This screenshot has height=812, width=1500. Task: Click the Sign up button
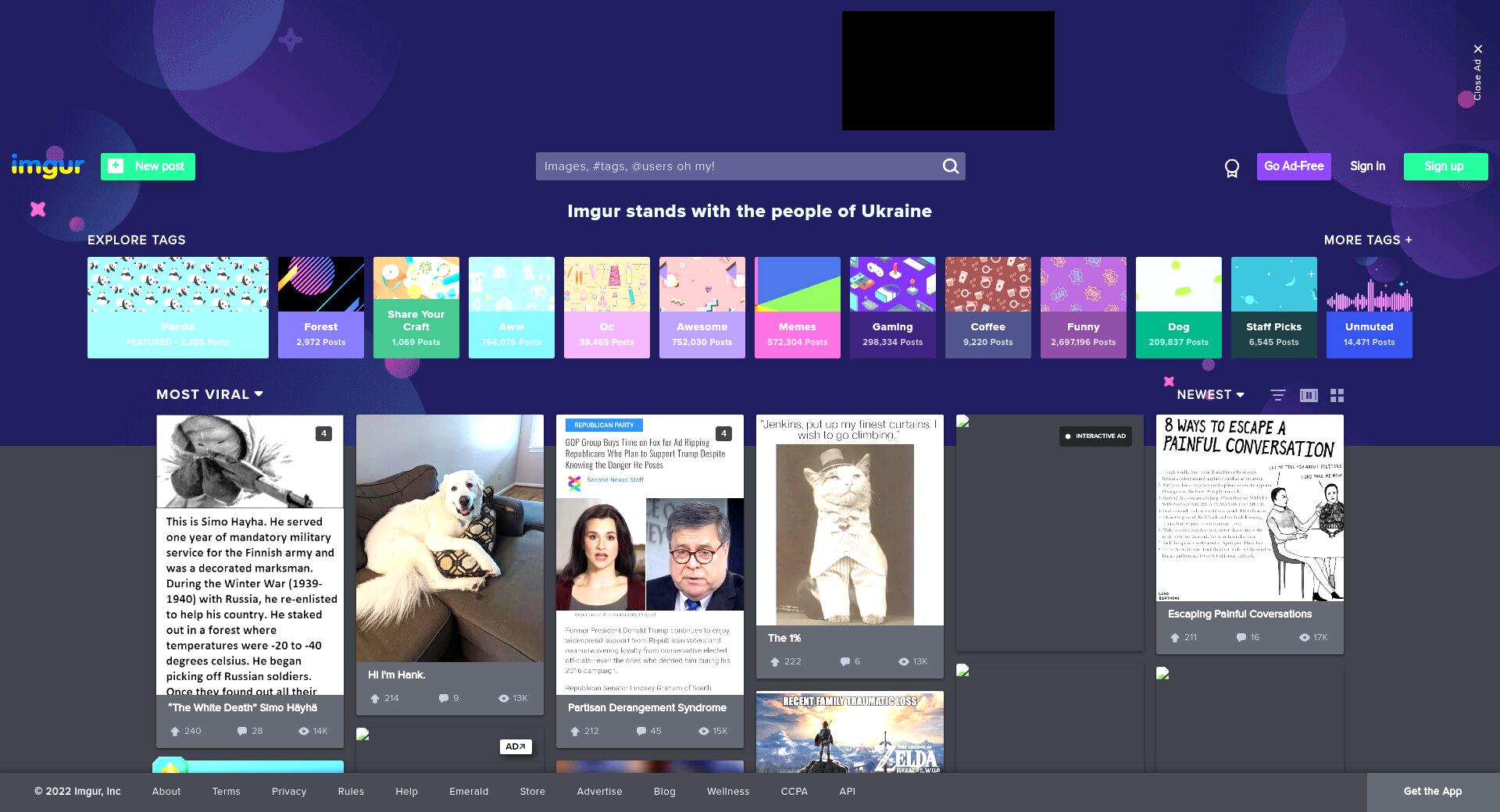[x=1445, y=166]
